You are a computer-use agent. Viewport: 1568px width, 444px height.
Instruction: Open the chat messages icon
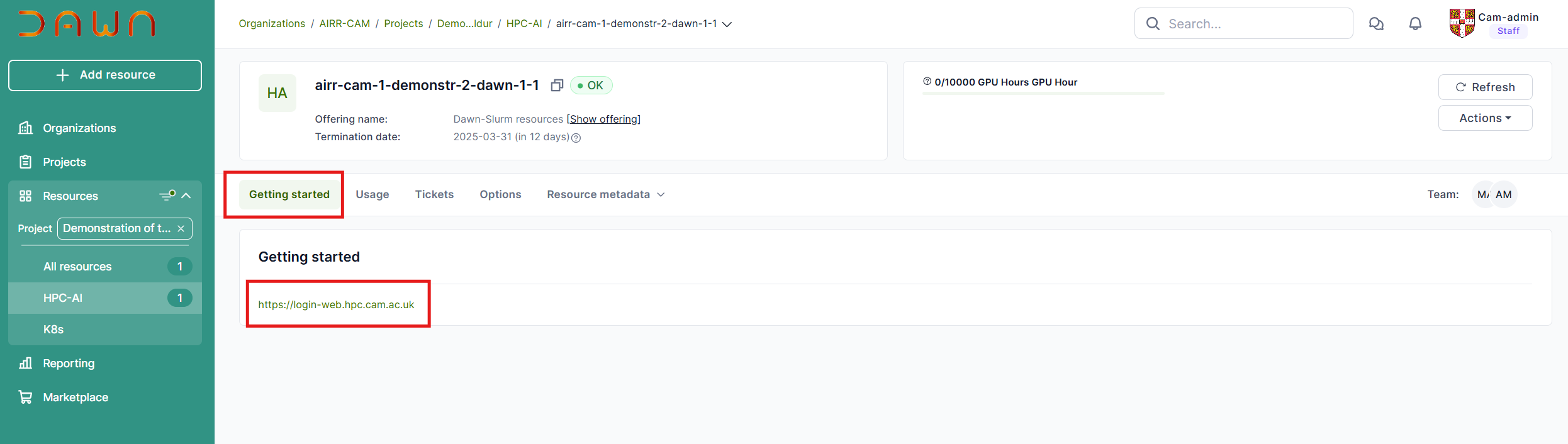(1376, 24)
